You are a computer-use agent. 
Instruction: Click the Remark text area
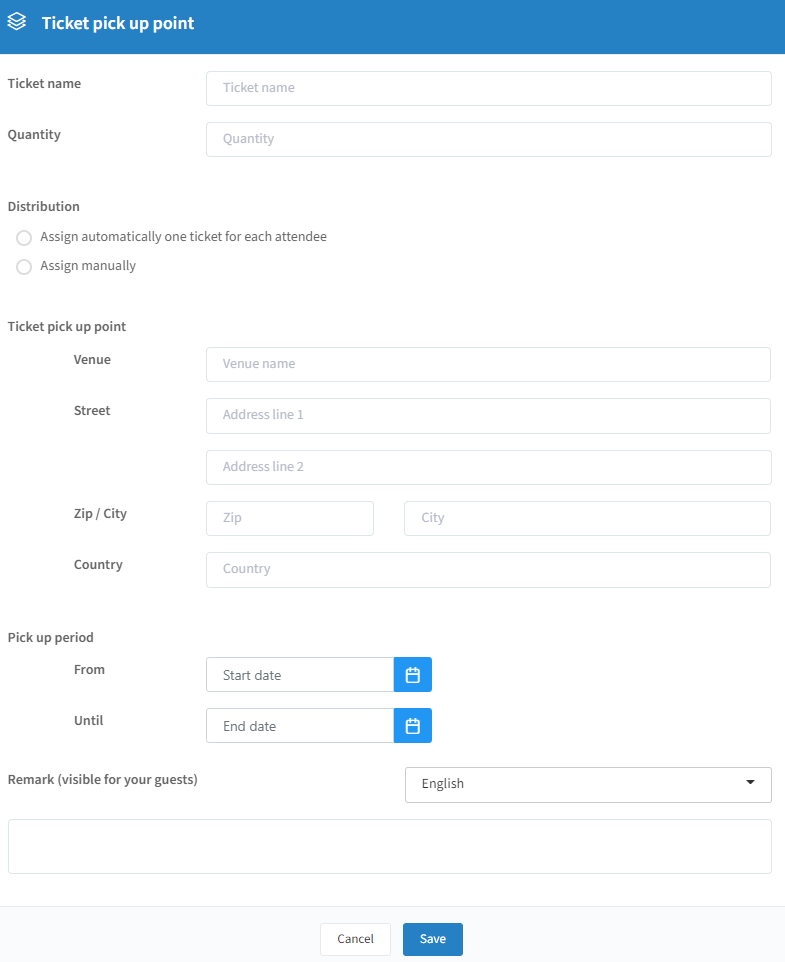tap(389, 846)
